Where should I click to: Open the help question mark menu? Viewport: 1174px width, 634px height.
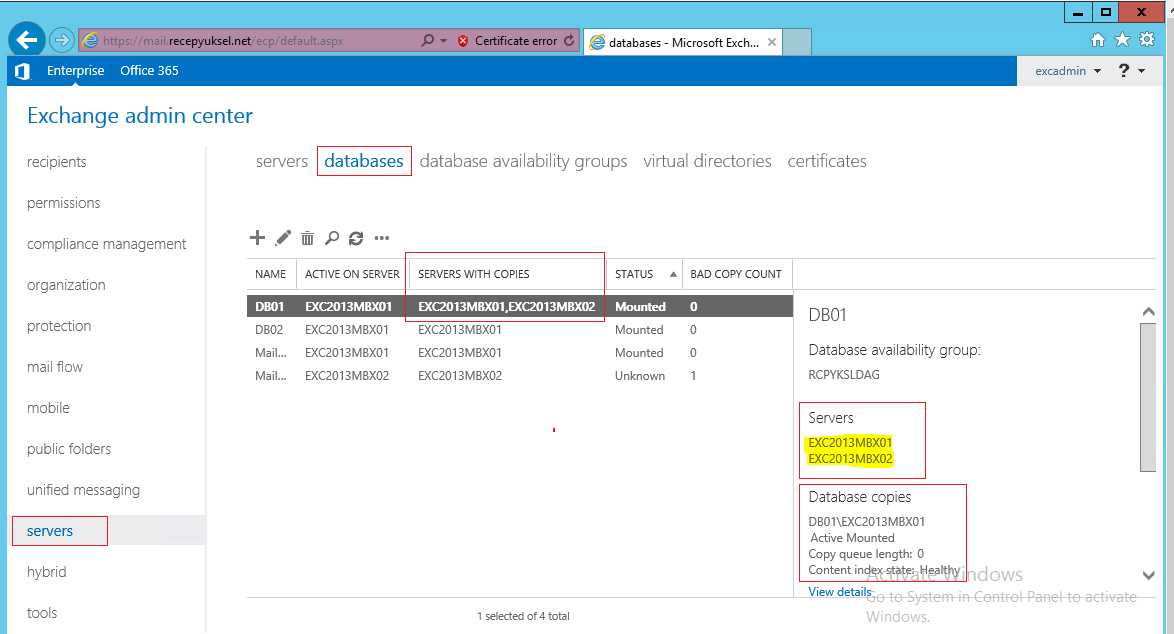coord(1124,70)
